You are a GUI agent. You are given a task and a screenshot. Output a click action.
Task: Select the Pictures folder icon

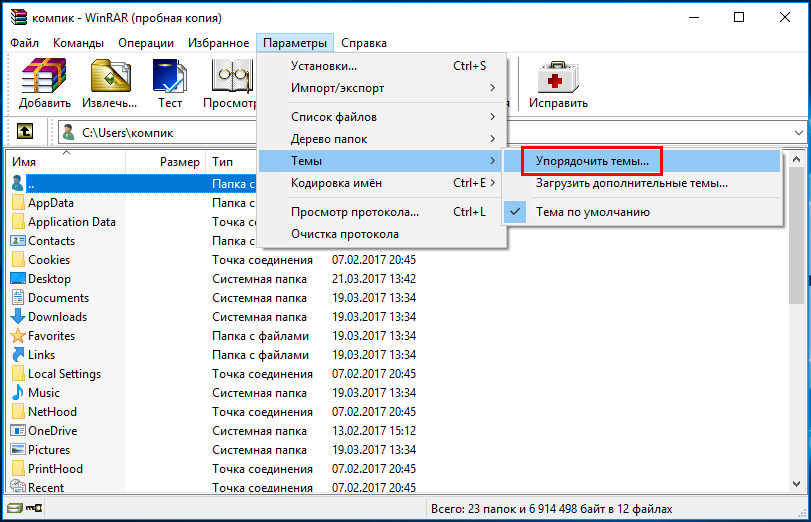pos(18,450)
